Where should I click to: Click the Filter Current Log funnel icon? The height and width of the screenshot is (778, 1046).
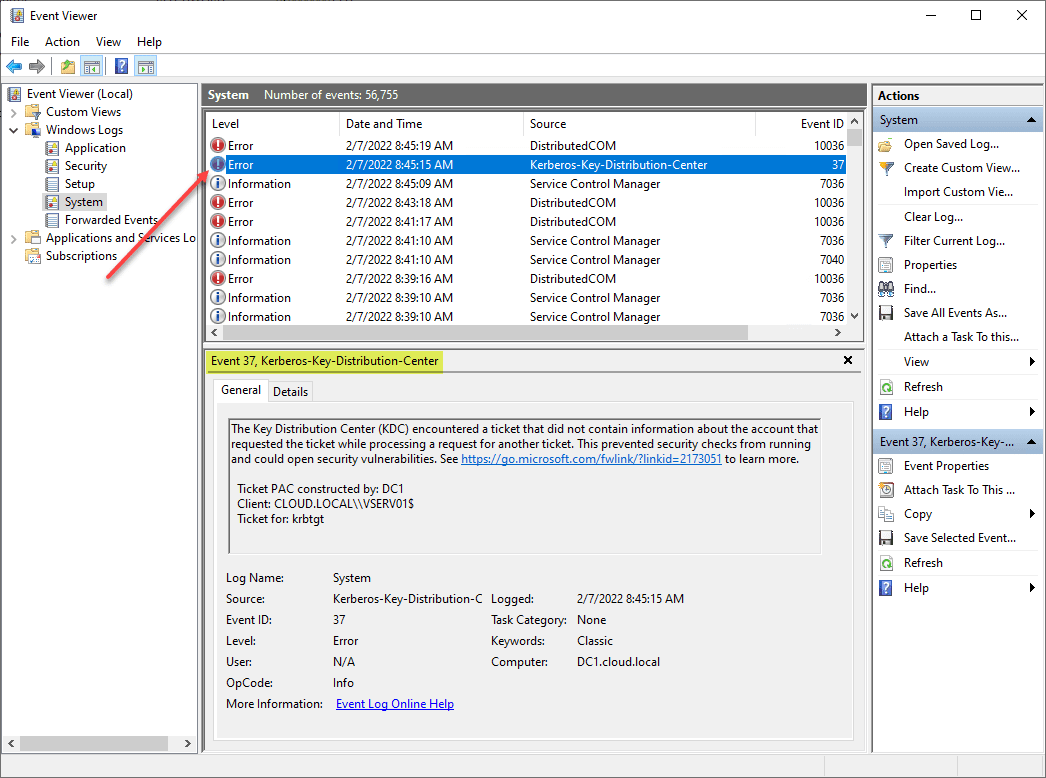coord(886,241)
